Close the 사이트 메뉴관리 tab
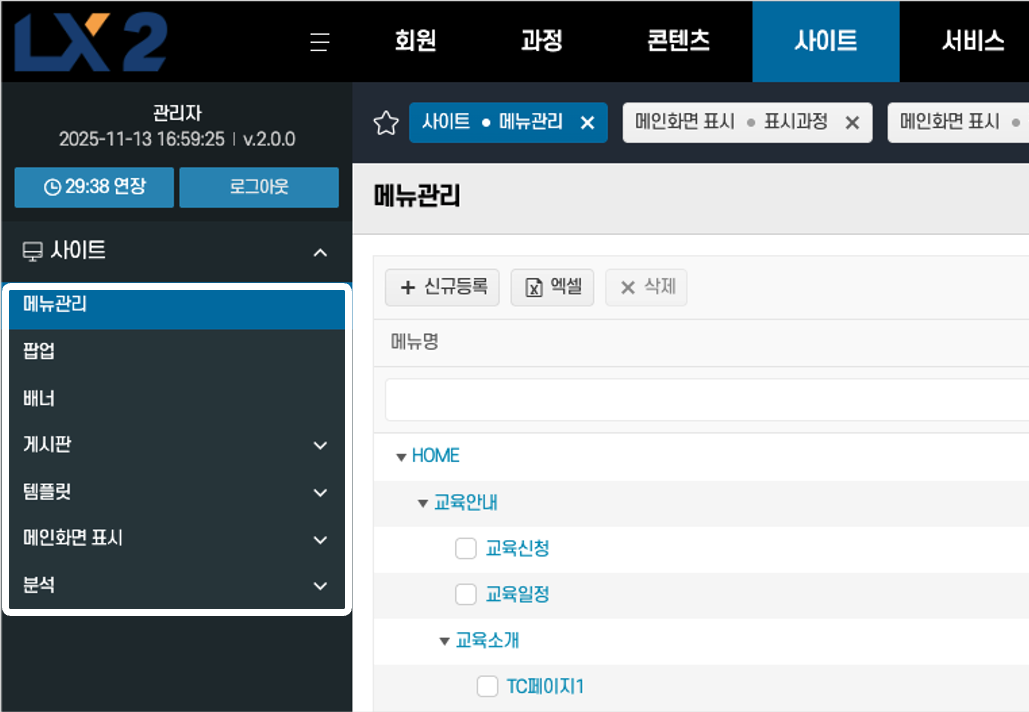The image size is (1029, 712). click(588, 123)
